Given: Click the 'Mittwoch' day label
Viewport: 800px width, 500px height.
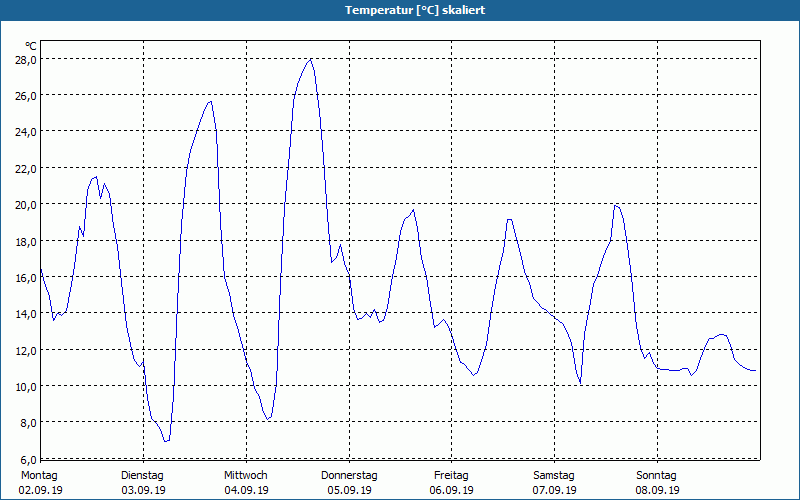Looking at the screenshot, I should tap(246, 476).
